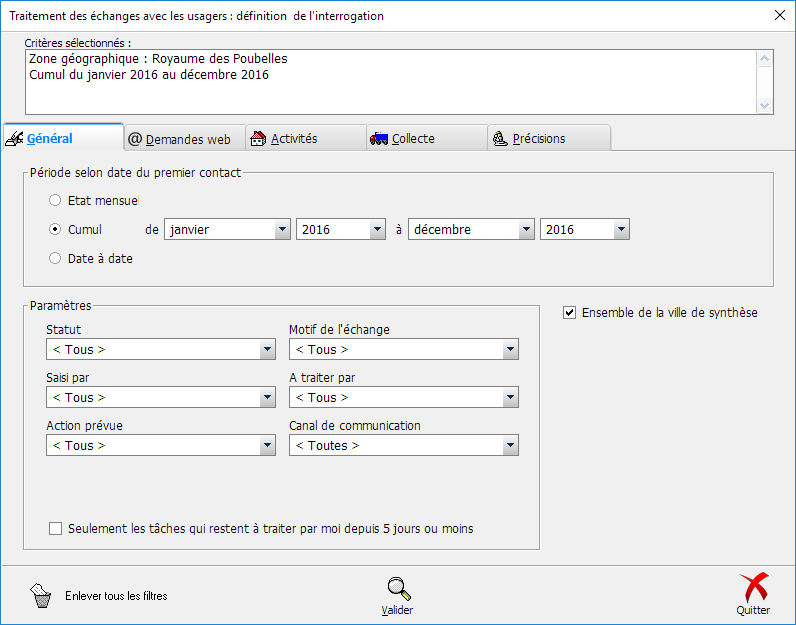Click the trash bin remove-filters icon
The image size is (796, 625).
(x=41, y=596)
